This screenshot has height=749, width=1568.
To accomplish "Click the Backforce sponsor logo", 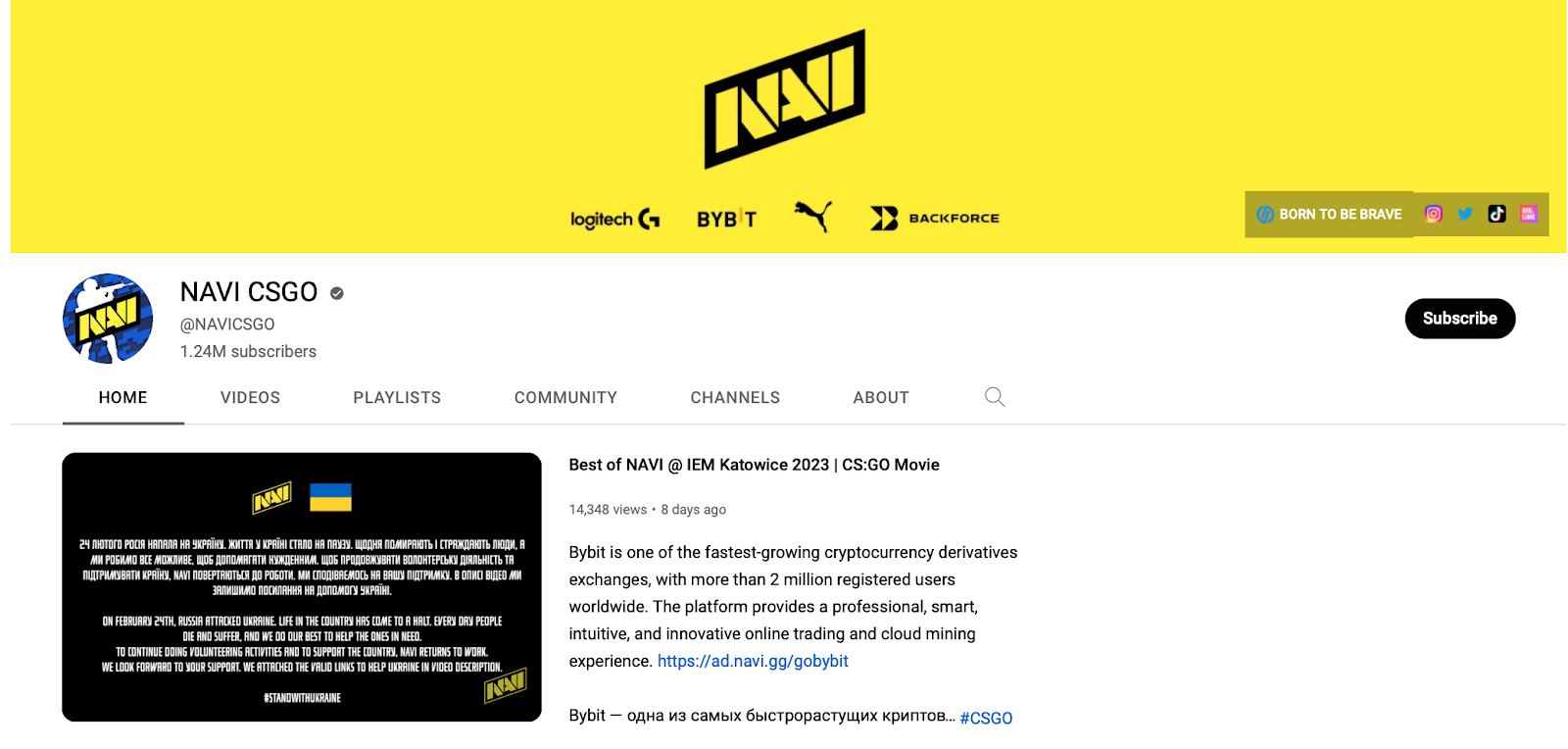I will click(x=935, y=218).
